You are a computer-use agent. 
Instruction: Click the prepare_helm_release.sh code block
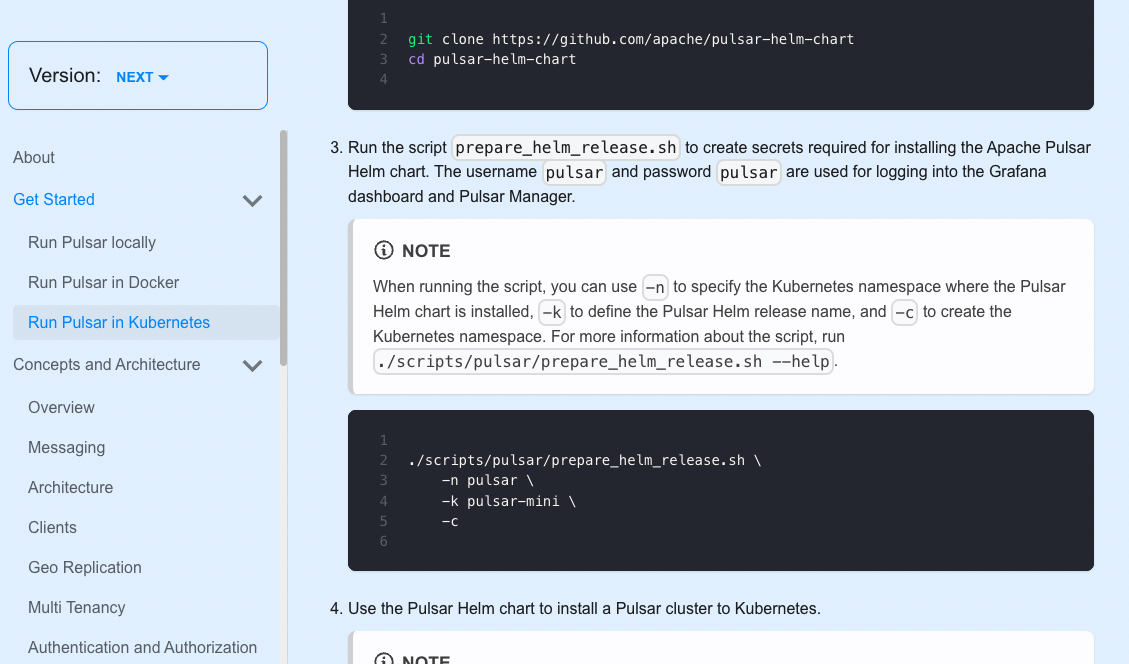pos(721,490)
